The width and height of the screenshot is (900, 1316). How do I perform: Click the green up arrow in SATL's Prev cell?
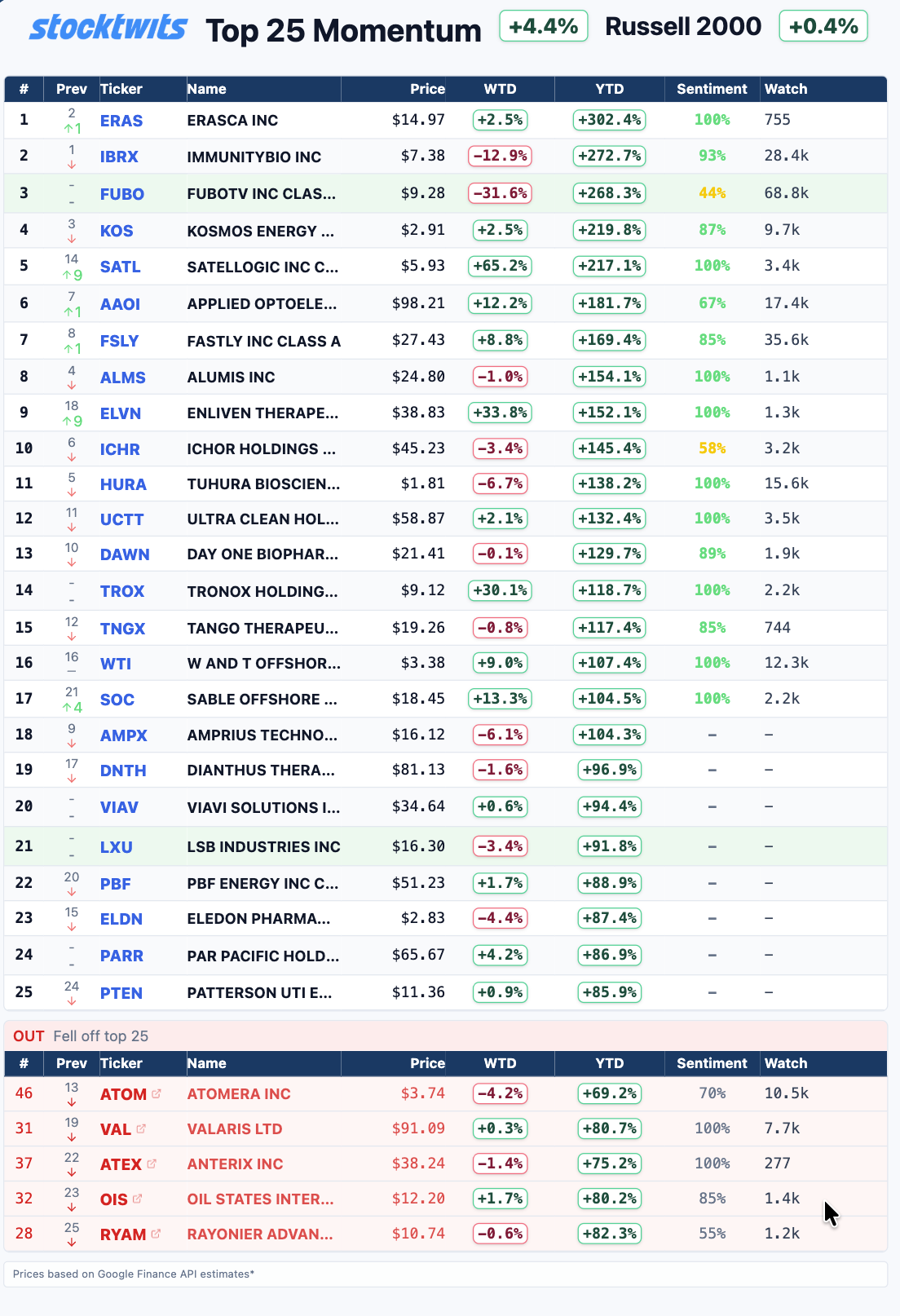[x=67, y=275]
